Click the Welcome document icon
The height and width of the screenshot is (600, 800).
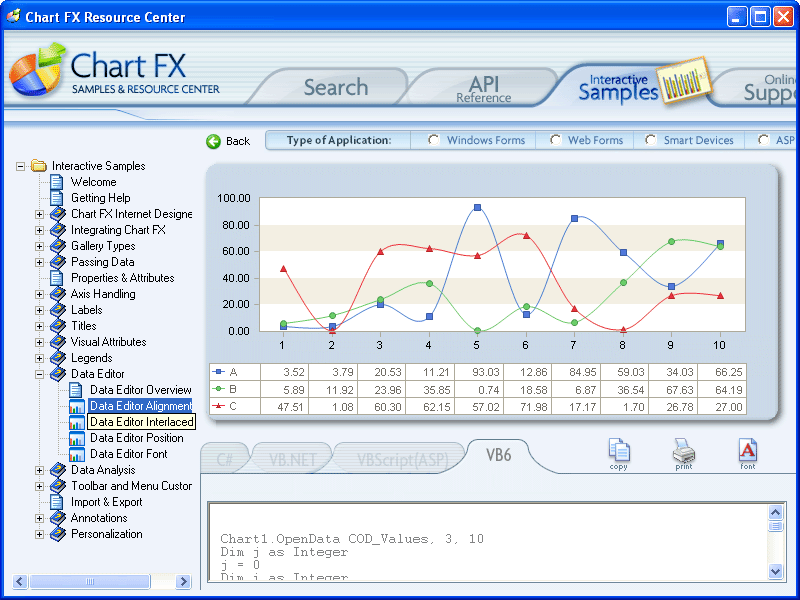[x=57, y=182]
